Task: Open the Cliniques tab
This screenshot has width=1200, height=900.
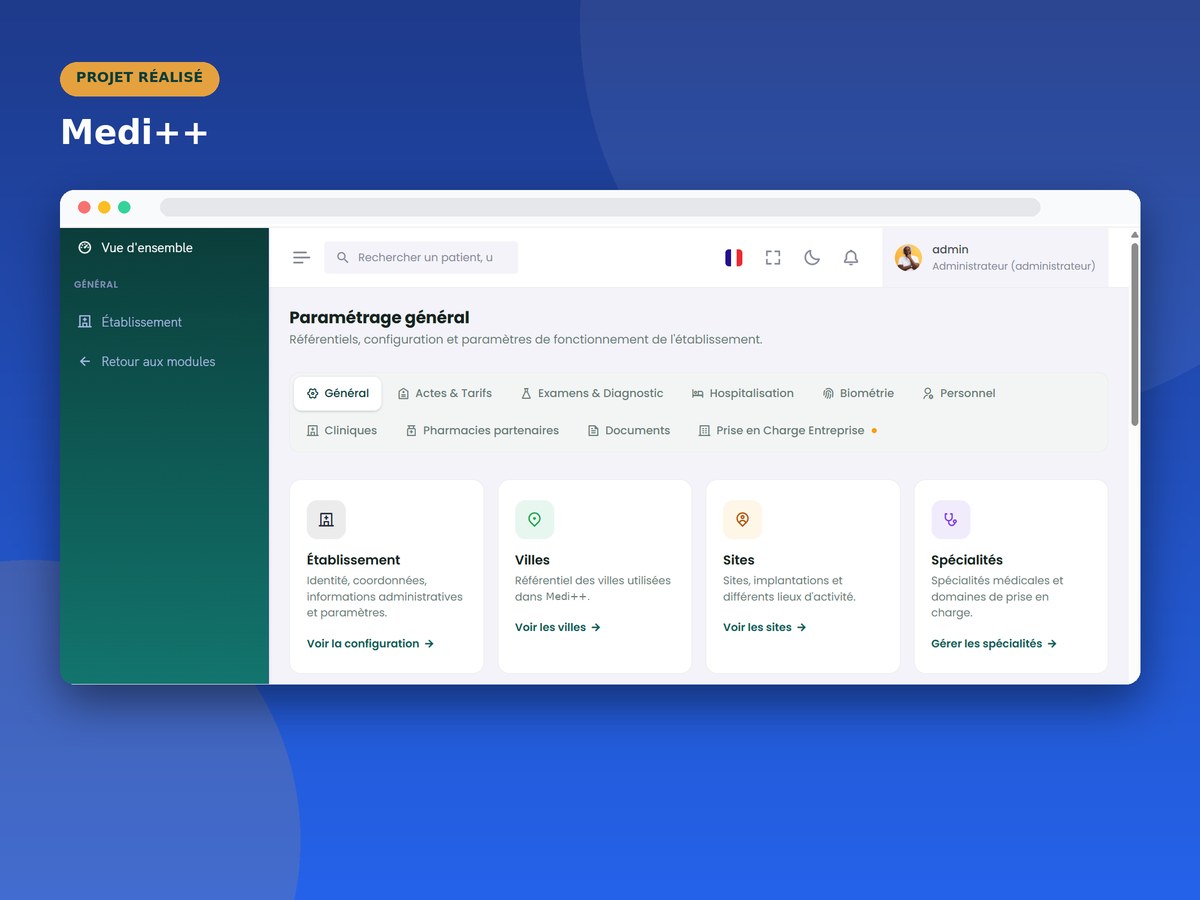Action: [342, 431]
